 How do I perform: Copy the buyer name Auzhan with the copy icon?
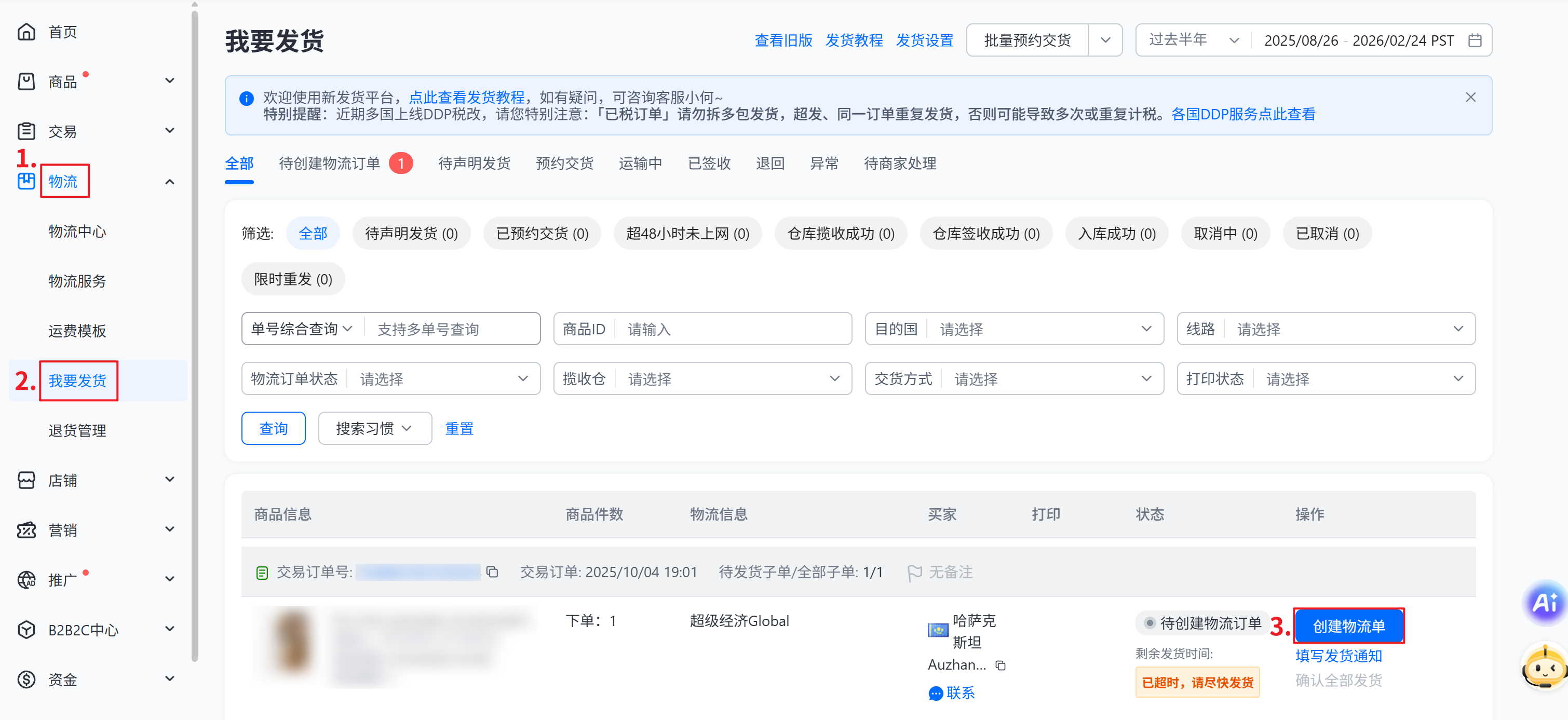[x=1001, y=665]
